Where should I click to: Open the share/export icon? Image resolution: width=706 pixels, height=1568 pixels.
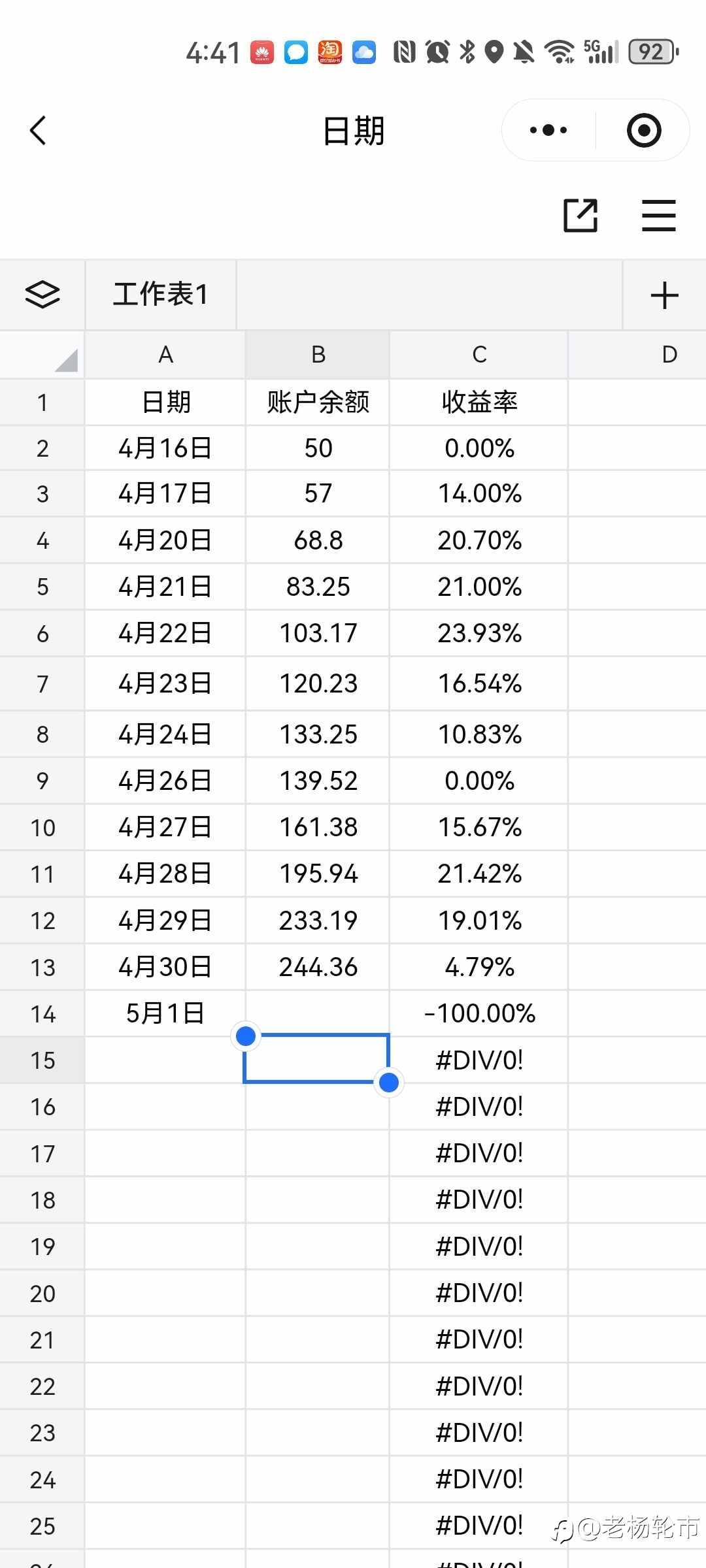point(580,215)
